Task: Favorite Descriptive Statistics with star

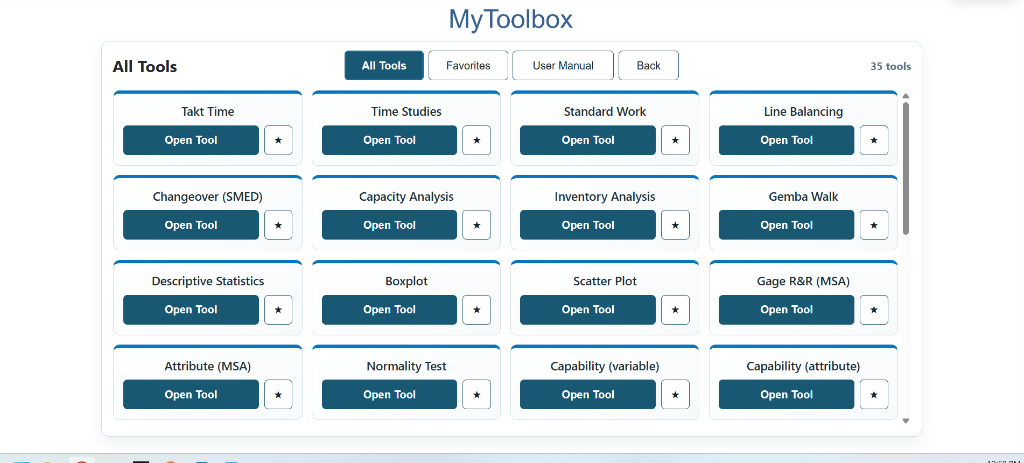Action: click(x=278, y=310)
